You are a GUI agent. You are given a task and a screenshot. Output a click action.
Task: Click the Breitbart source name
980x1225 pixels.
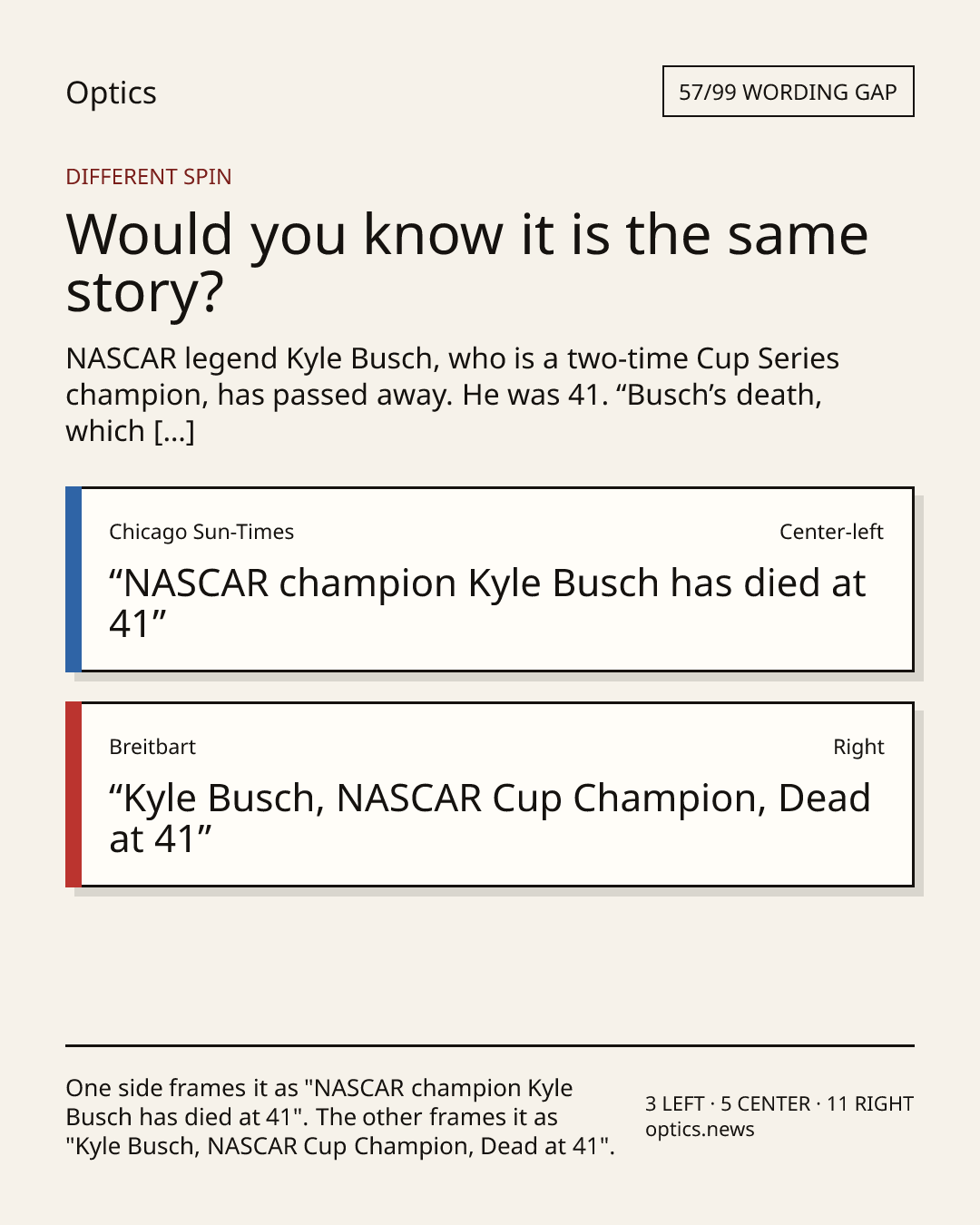(x=152, y=747)
